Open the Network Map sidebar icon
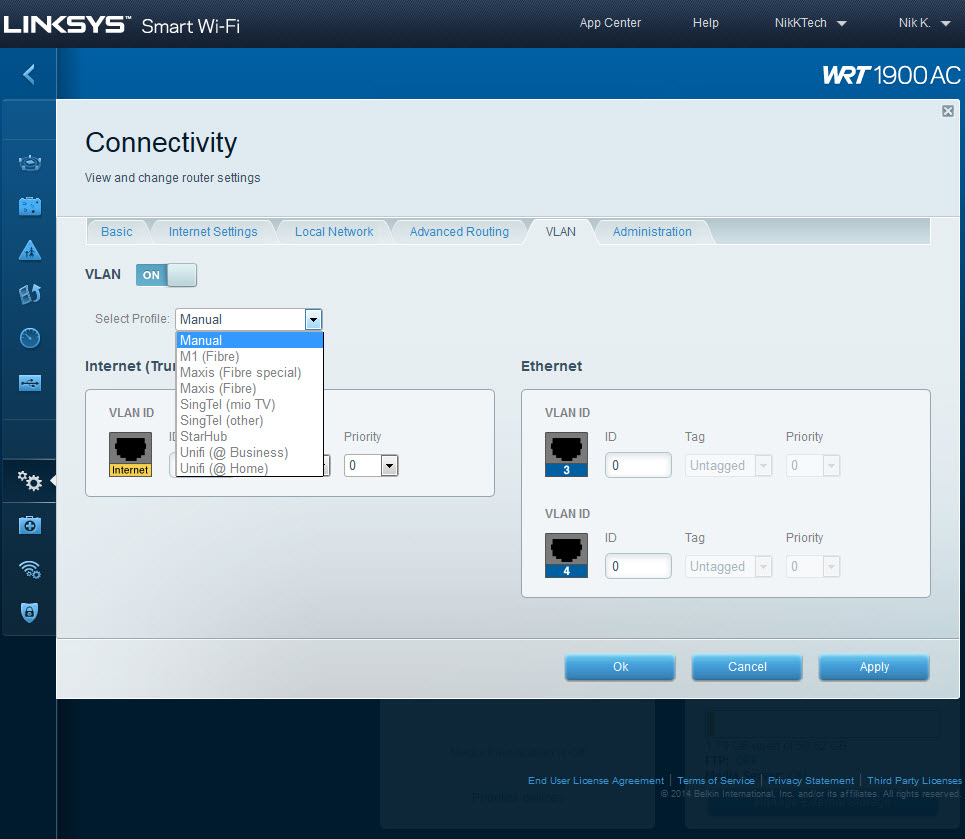Image resolution: width=965 pixels, height=839 pixels. click(30, 163)
